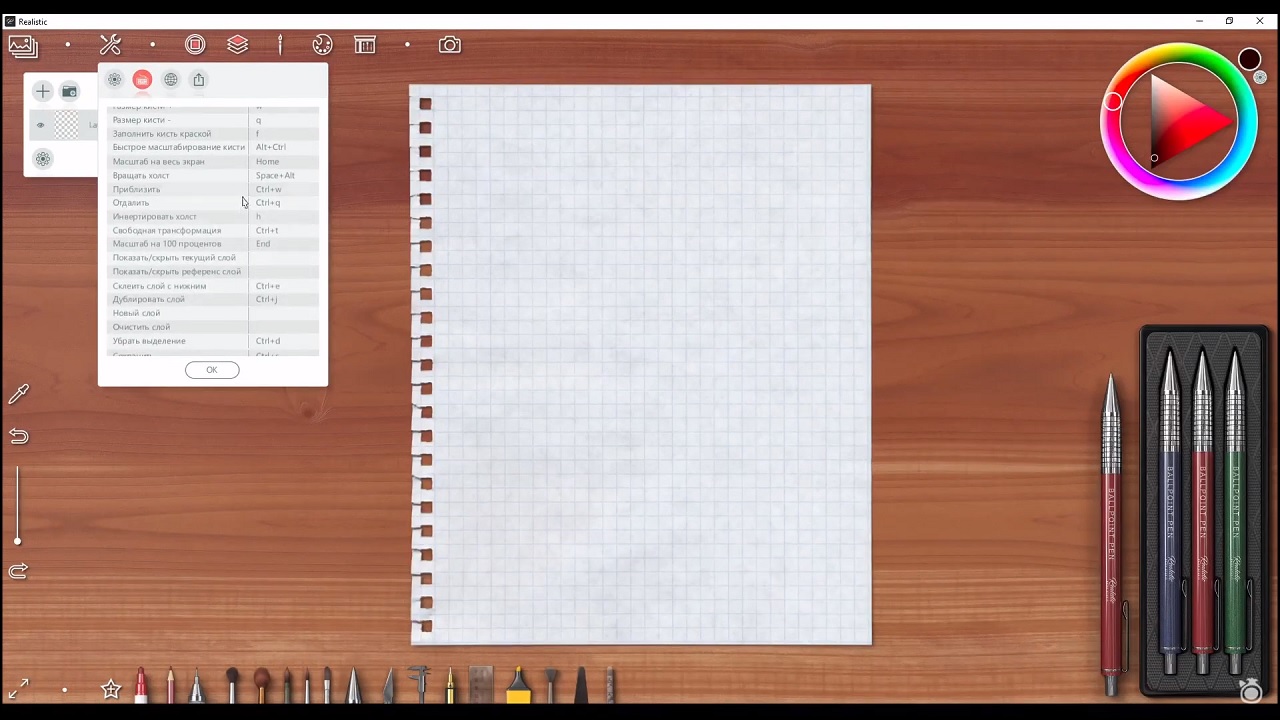Viewport: 1280px width, 720px height.
Task: Open the gallery images icon
Action: pos(22,46)
